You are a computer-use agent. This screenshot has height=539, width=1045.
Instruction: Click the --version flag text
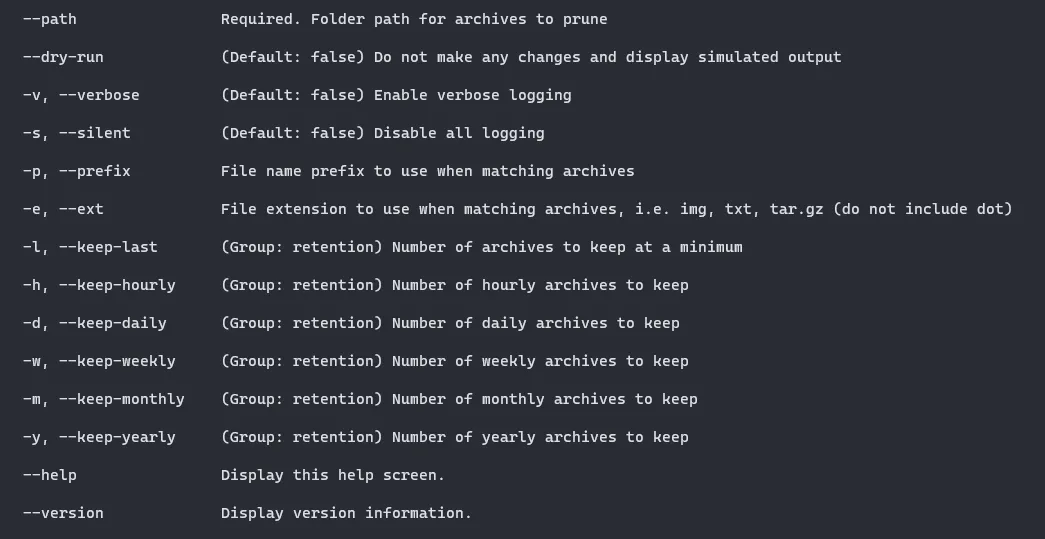coord(63,513)
